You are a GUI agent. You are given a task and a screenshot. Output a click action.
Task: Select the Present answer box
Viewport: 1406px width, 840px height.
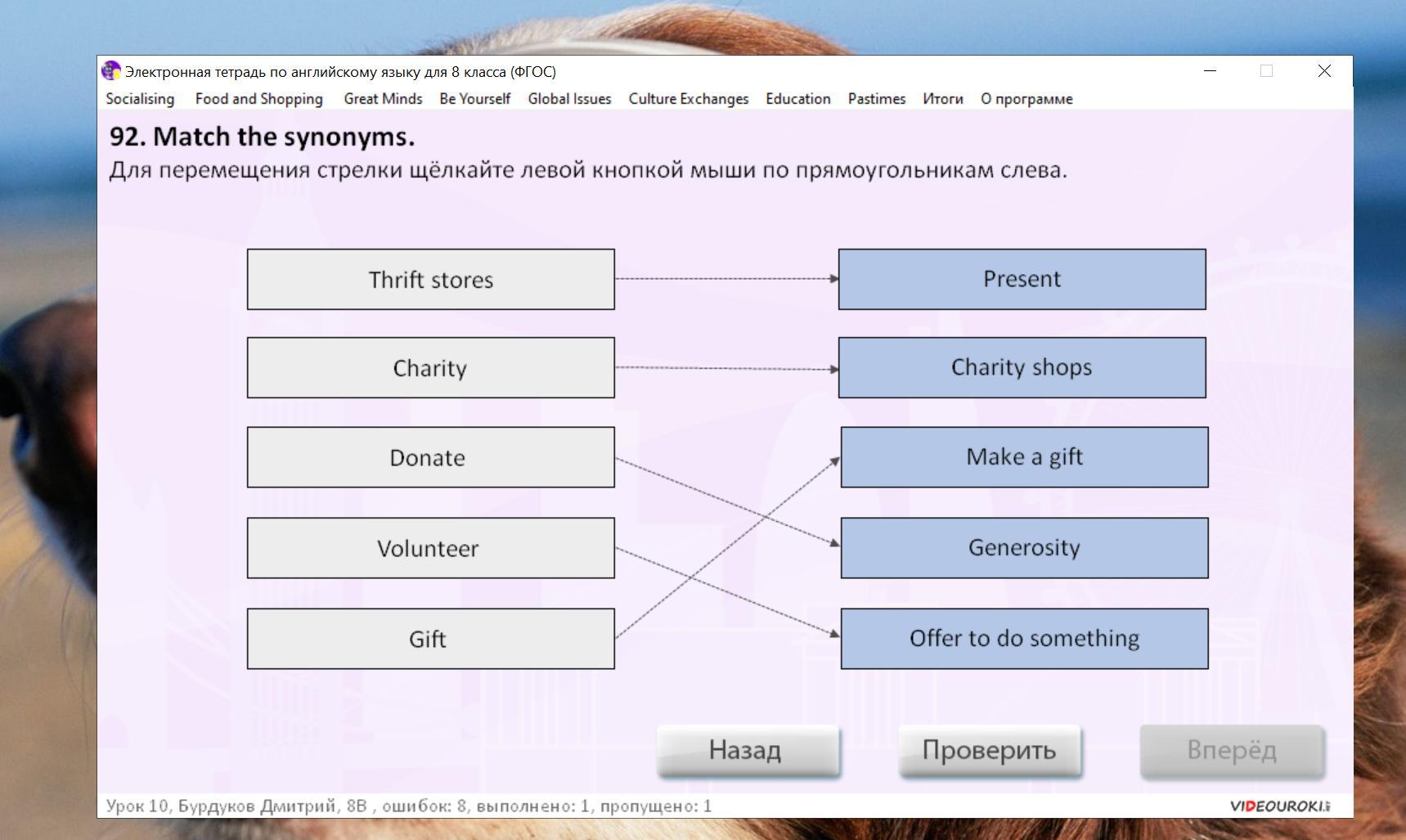pyautogui.click(x=1022, y=280)
